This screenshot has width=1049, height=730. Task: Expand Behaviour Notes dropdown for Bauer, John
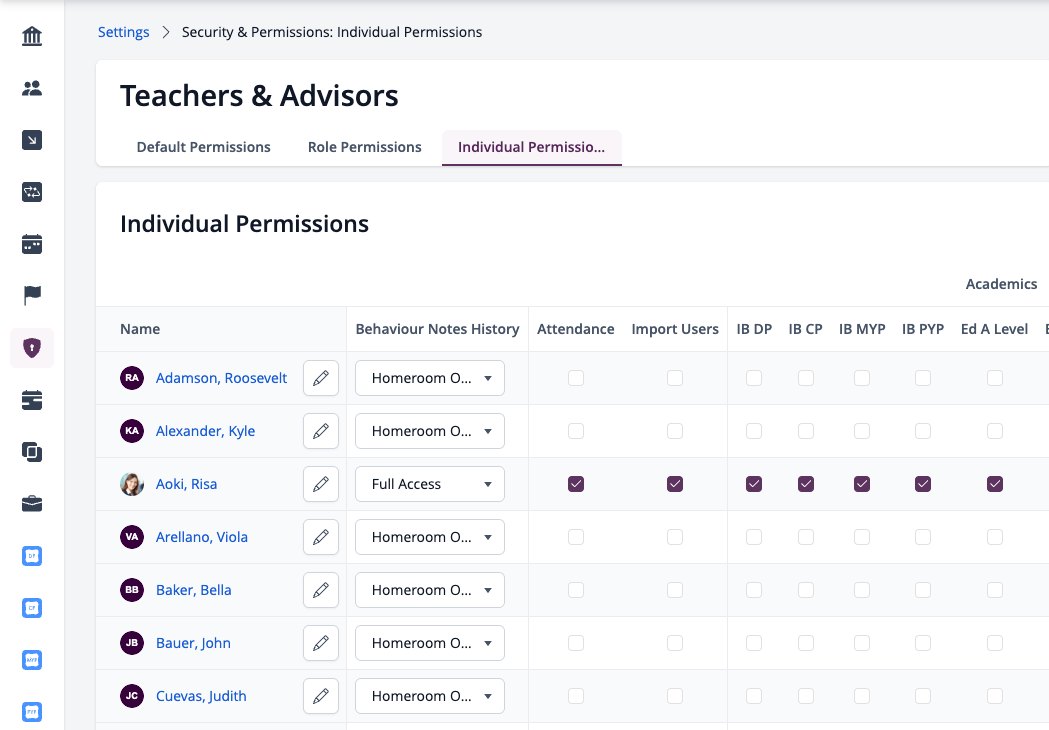[x=430, y=643]
